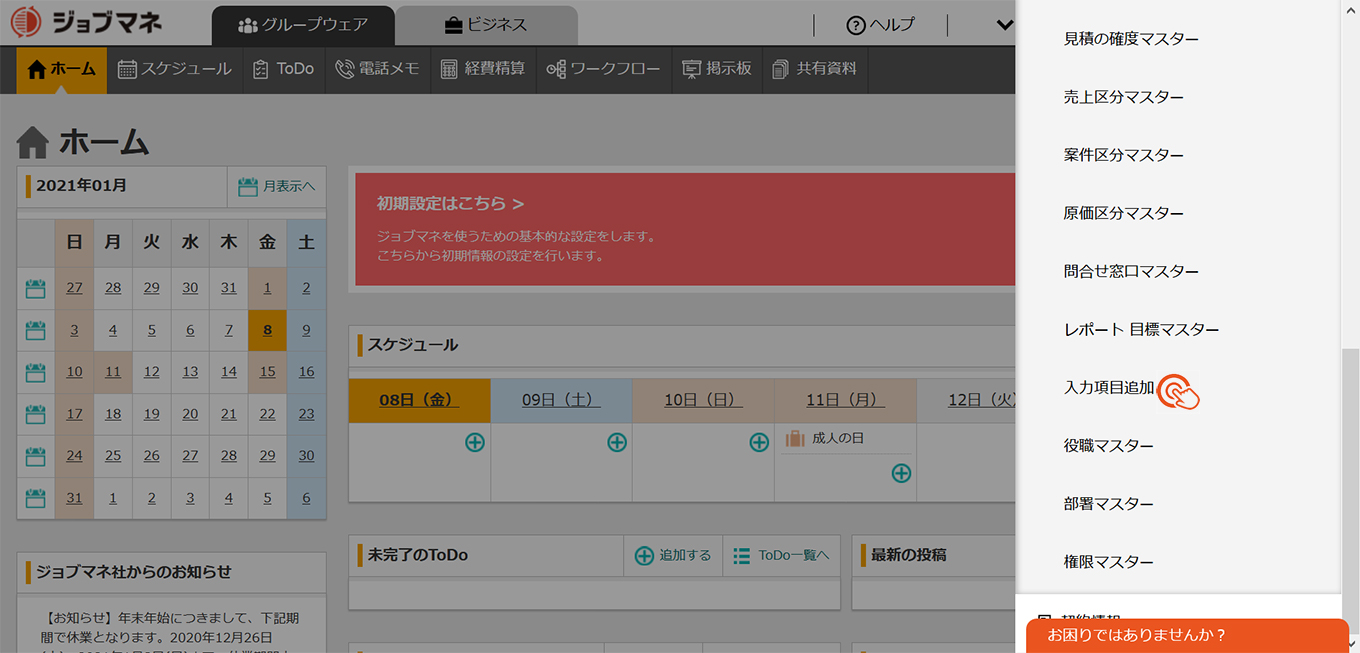Select 原価区分マスター in side menu
This screenshot has width=1360, height=653.
[1124, 213]
